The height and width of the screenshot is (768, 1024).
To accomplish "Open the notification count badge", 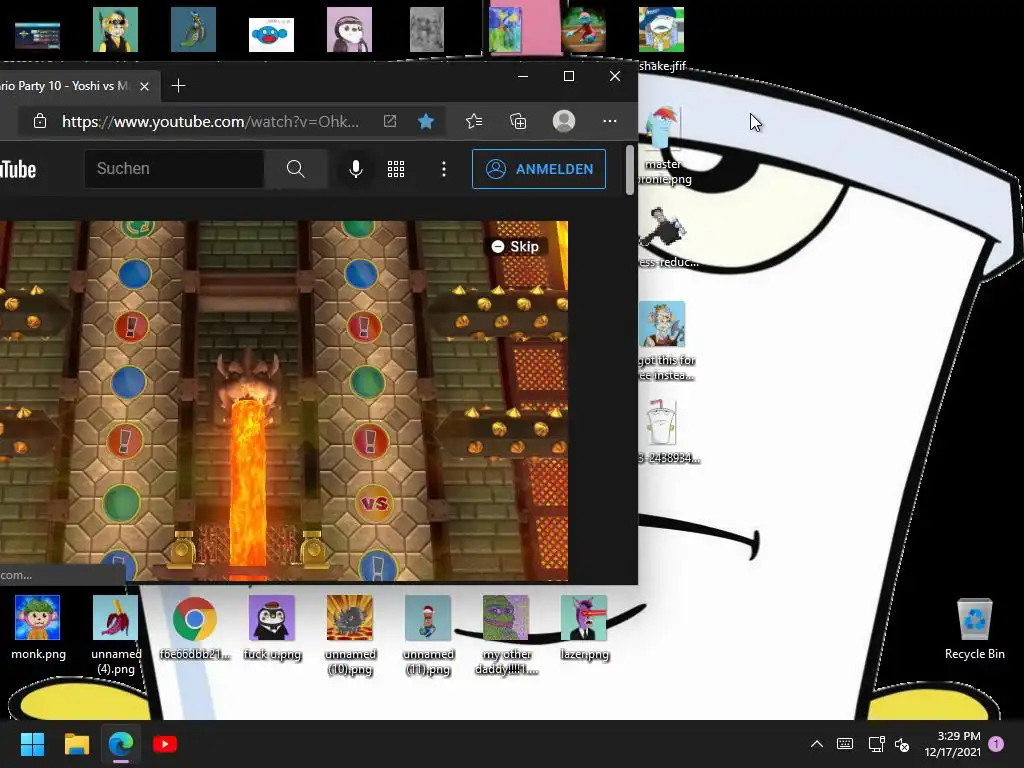I will (996, 743).
